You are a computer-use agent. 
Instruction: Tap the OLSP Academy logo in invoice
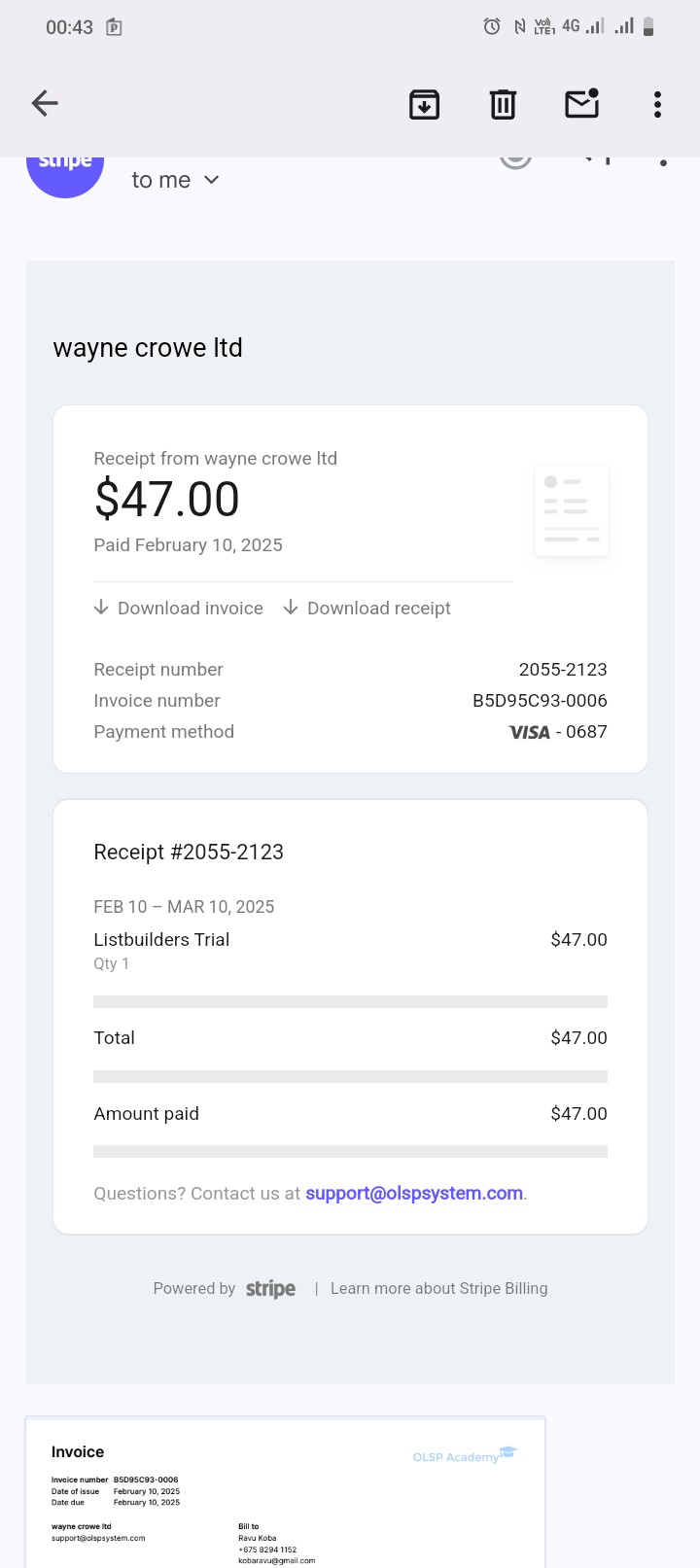point(464,1455)
